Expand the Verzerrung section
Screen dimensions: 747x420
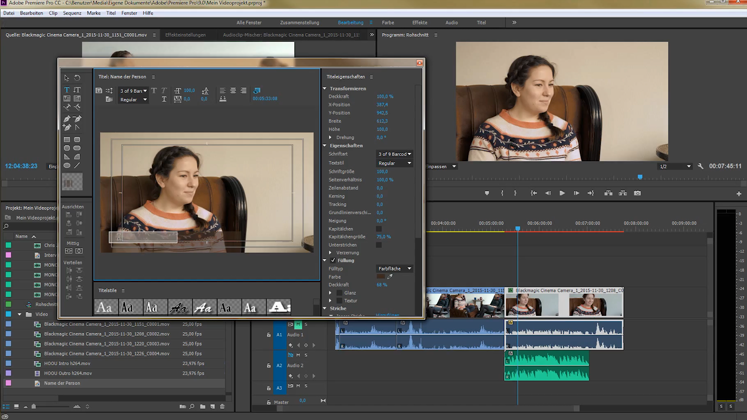(332, 252)
